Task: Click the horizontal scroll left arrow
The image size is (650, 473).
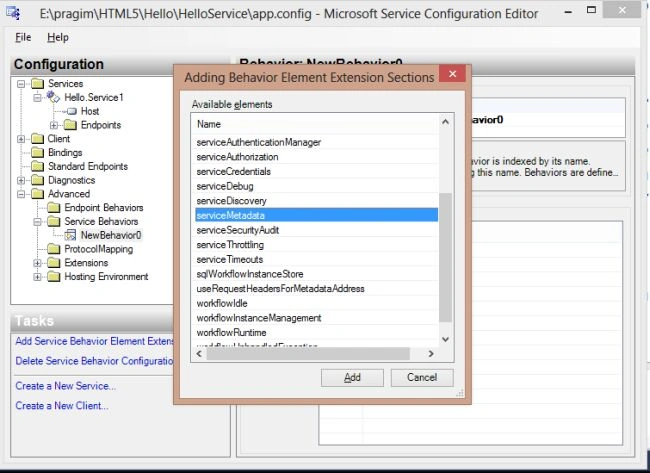Action: 199,354
